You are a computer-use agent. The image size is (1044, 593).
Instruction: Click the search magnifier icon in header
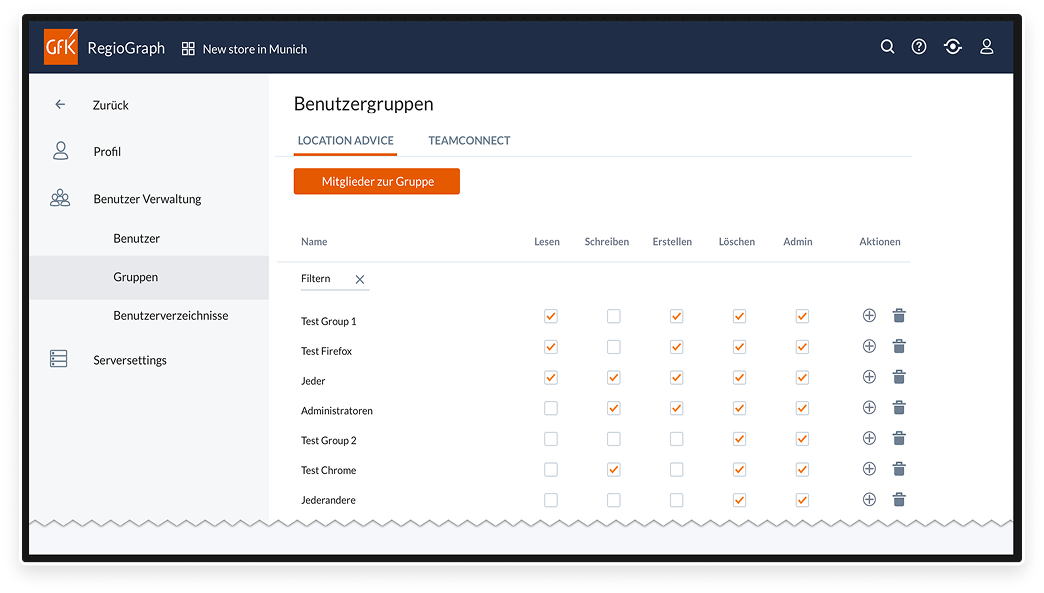(x=887, y=47)
